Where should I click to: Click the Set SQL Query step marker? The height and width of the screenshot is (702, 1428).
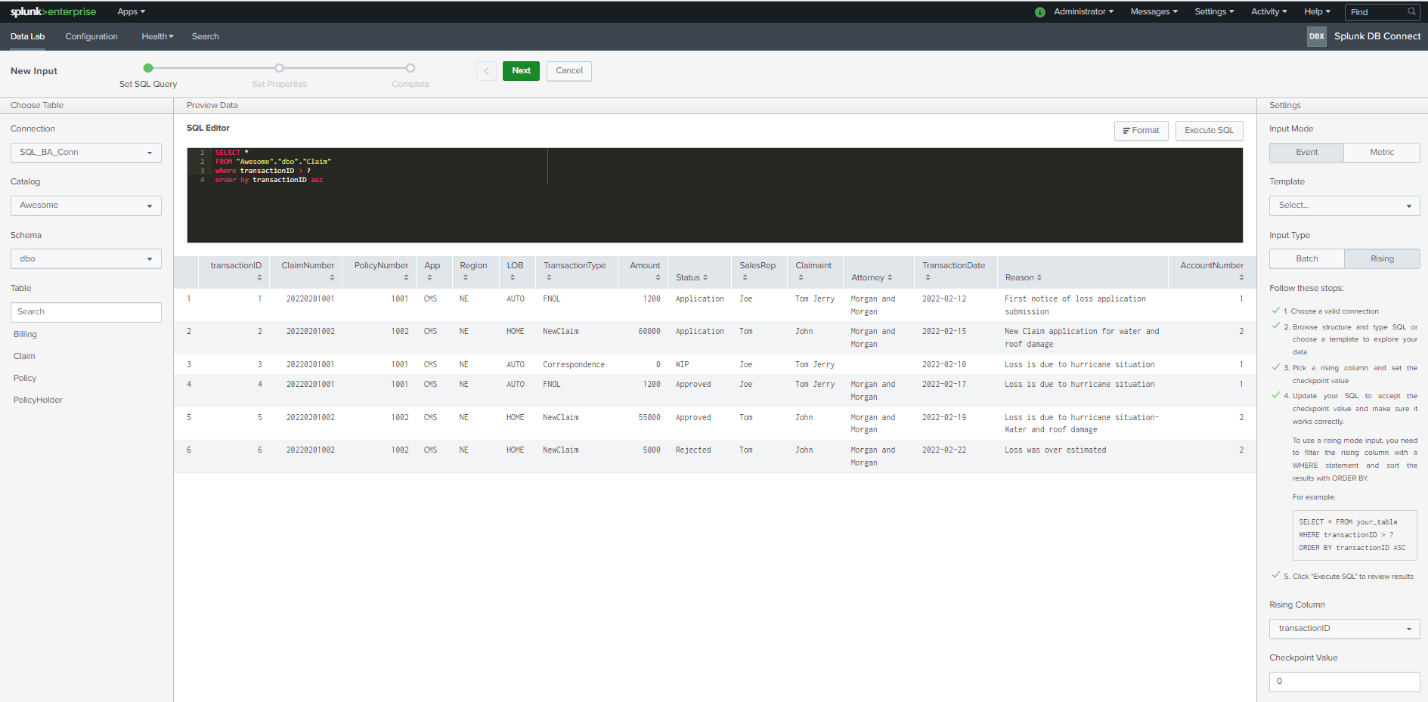tap(148, 68)
